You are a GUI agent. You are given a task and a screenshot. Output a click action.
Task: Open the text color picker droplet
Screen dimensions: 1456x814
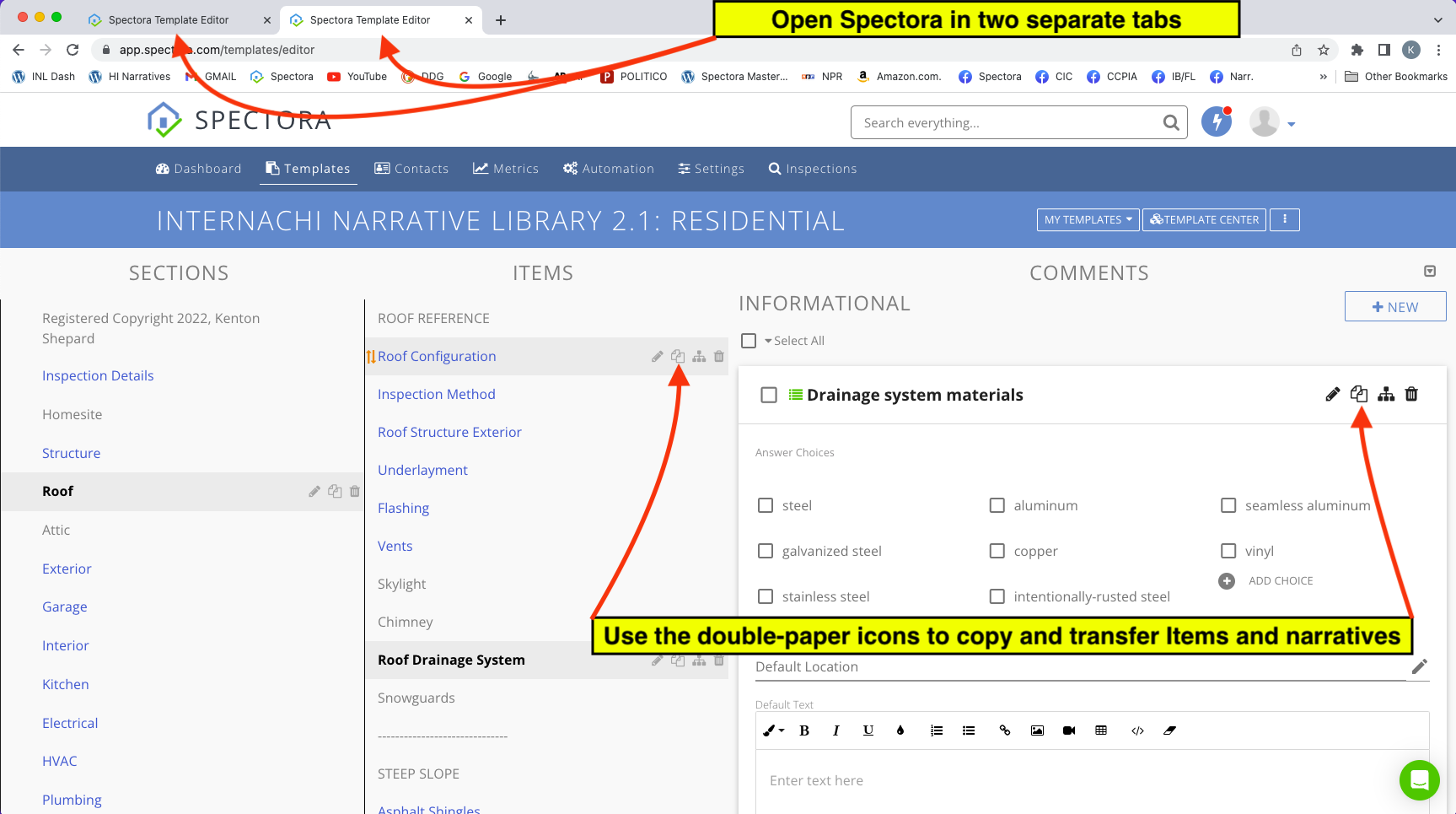[900, 730]
